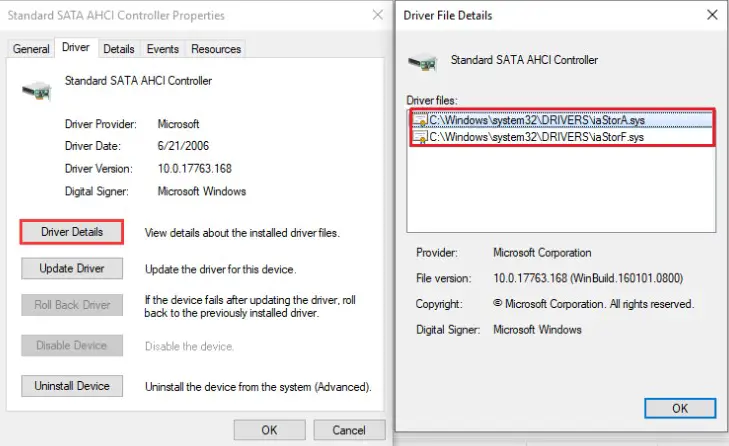Image resolution: width=729 pixels, height=446 pixels.
Task: Open the Events tab
Action: [162, 49]
